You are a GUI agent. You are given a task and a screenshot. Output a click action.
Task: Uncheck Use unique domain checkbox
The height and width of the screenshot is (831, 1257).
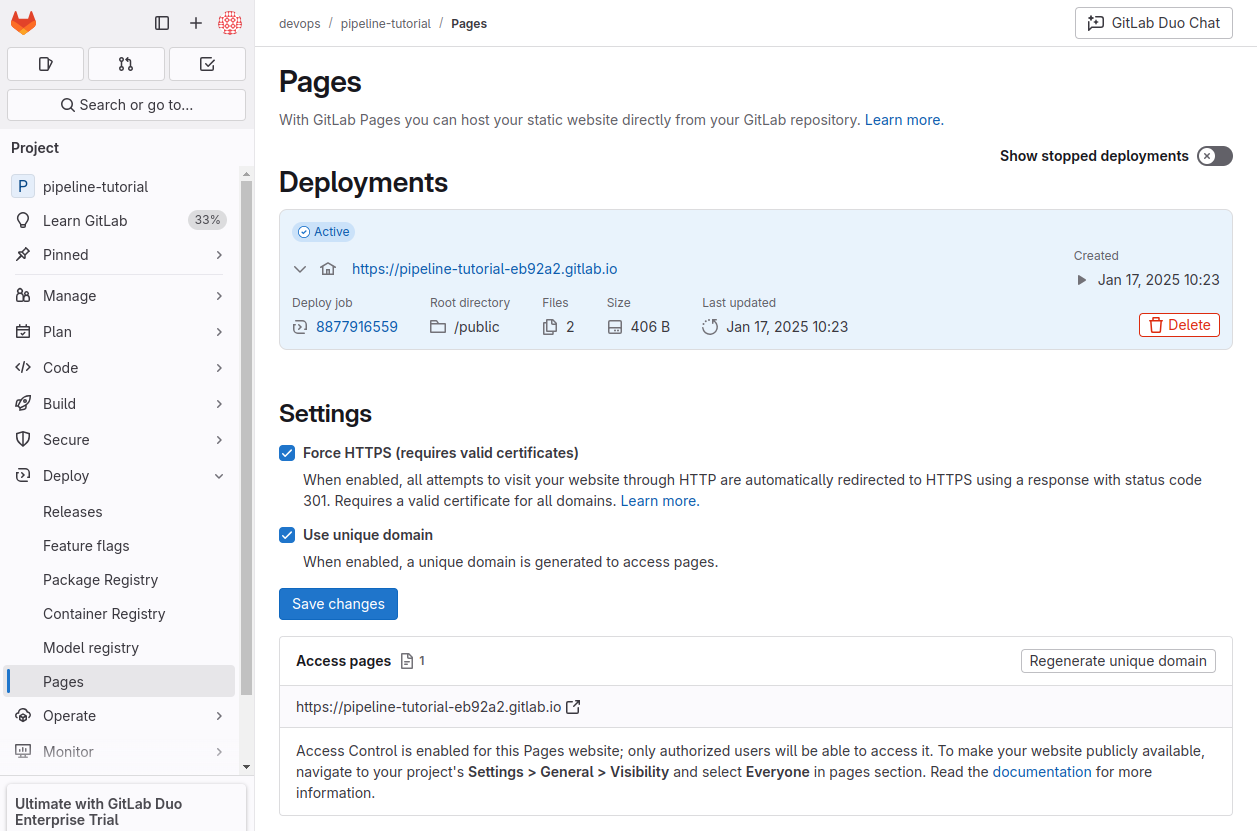coord(287,535)
